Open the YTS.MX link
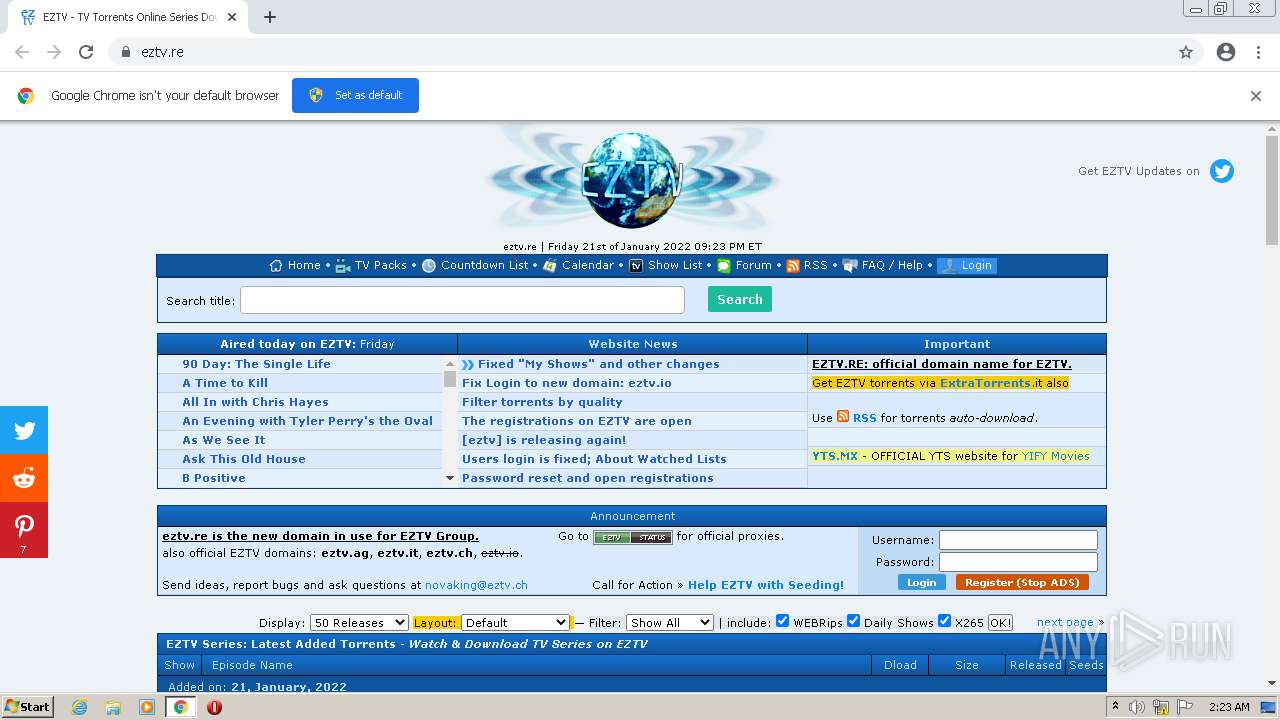The image size is (1280, 720). point(835,456)
